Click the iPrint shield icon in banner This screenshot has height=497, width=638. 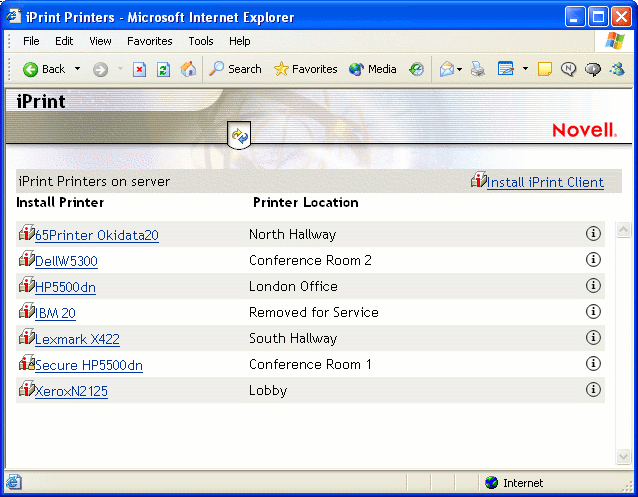click(239, 135)
